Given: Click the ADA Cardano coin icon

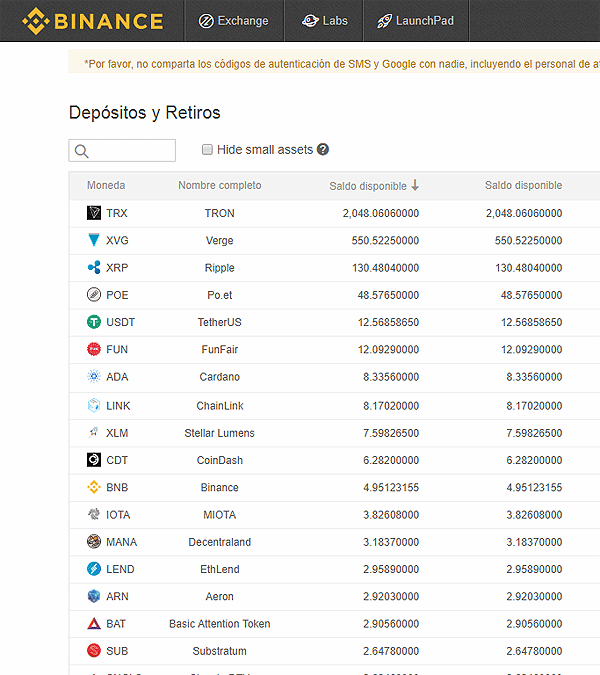Looking at the screenshot, I should coord(94,376).
